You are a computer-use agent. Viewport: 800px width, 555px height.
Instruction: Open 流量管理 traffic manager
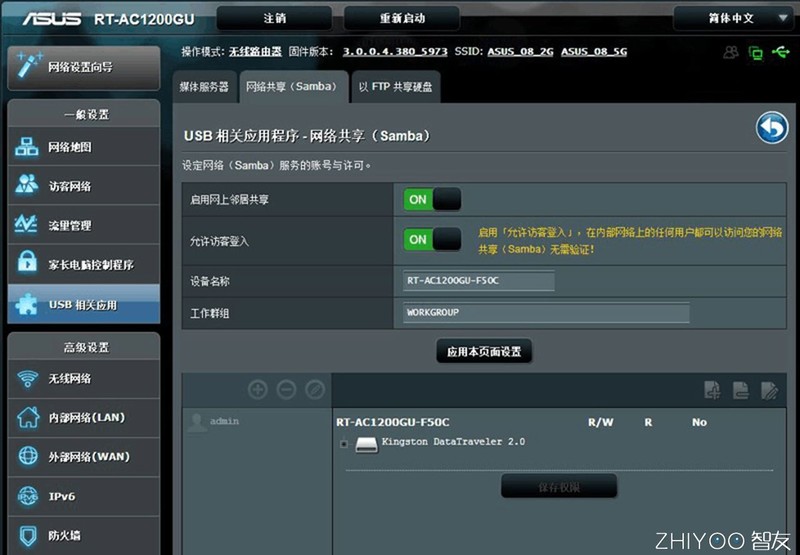[x=84, y=225]
